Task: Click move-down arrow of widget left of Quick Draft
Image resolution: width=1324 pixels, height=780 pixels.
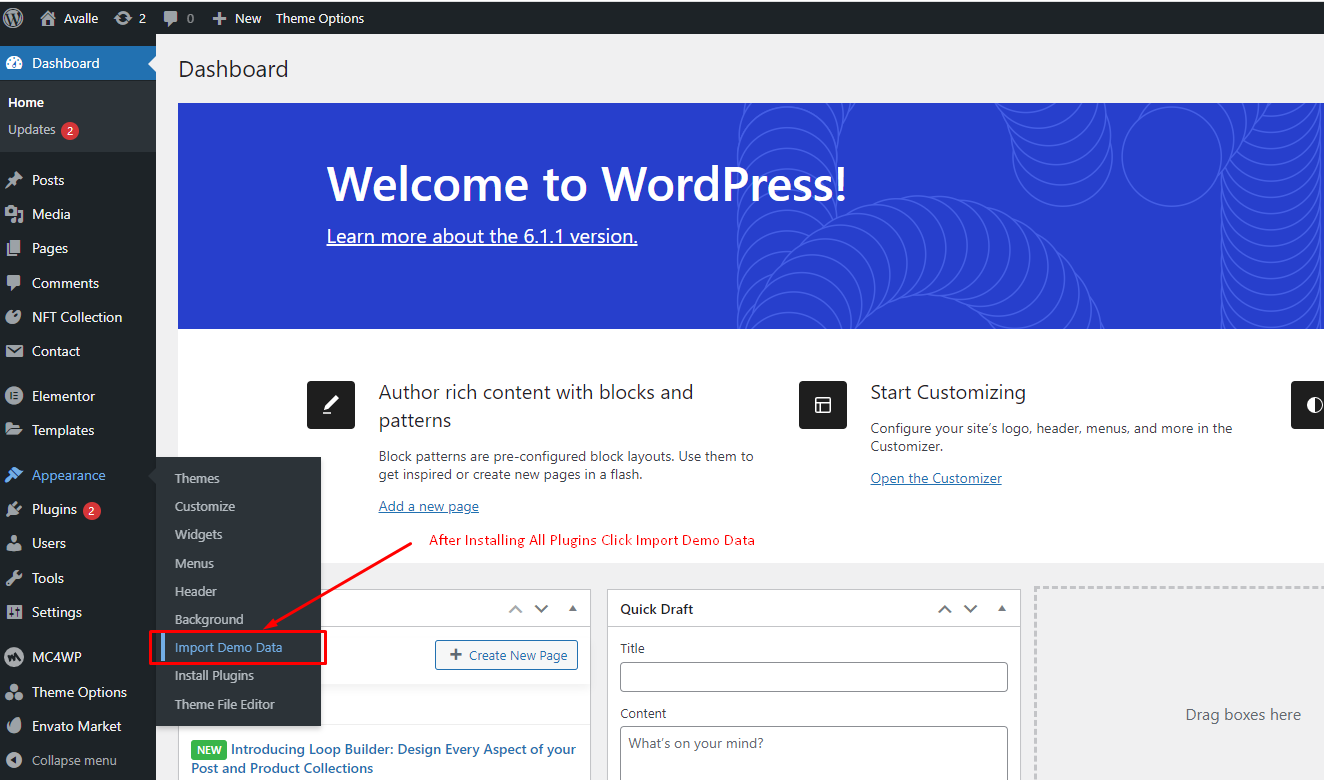Action: [x=541, y=609]
